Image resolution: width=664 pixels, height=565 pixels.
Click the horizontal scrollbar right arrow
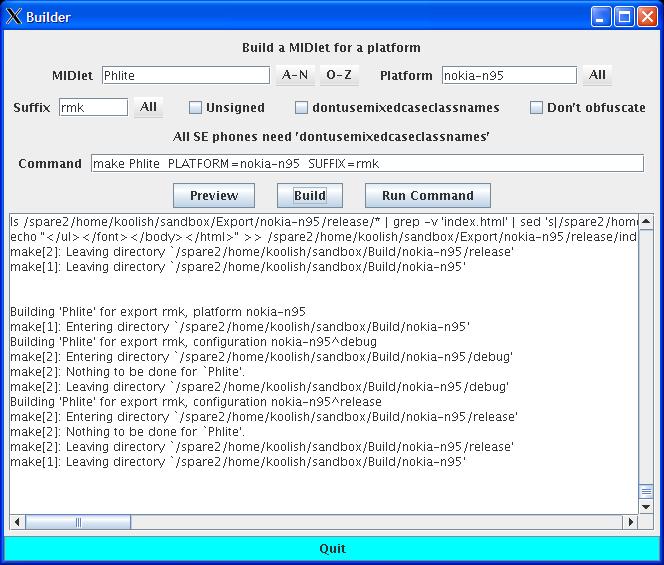[631, 522]
